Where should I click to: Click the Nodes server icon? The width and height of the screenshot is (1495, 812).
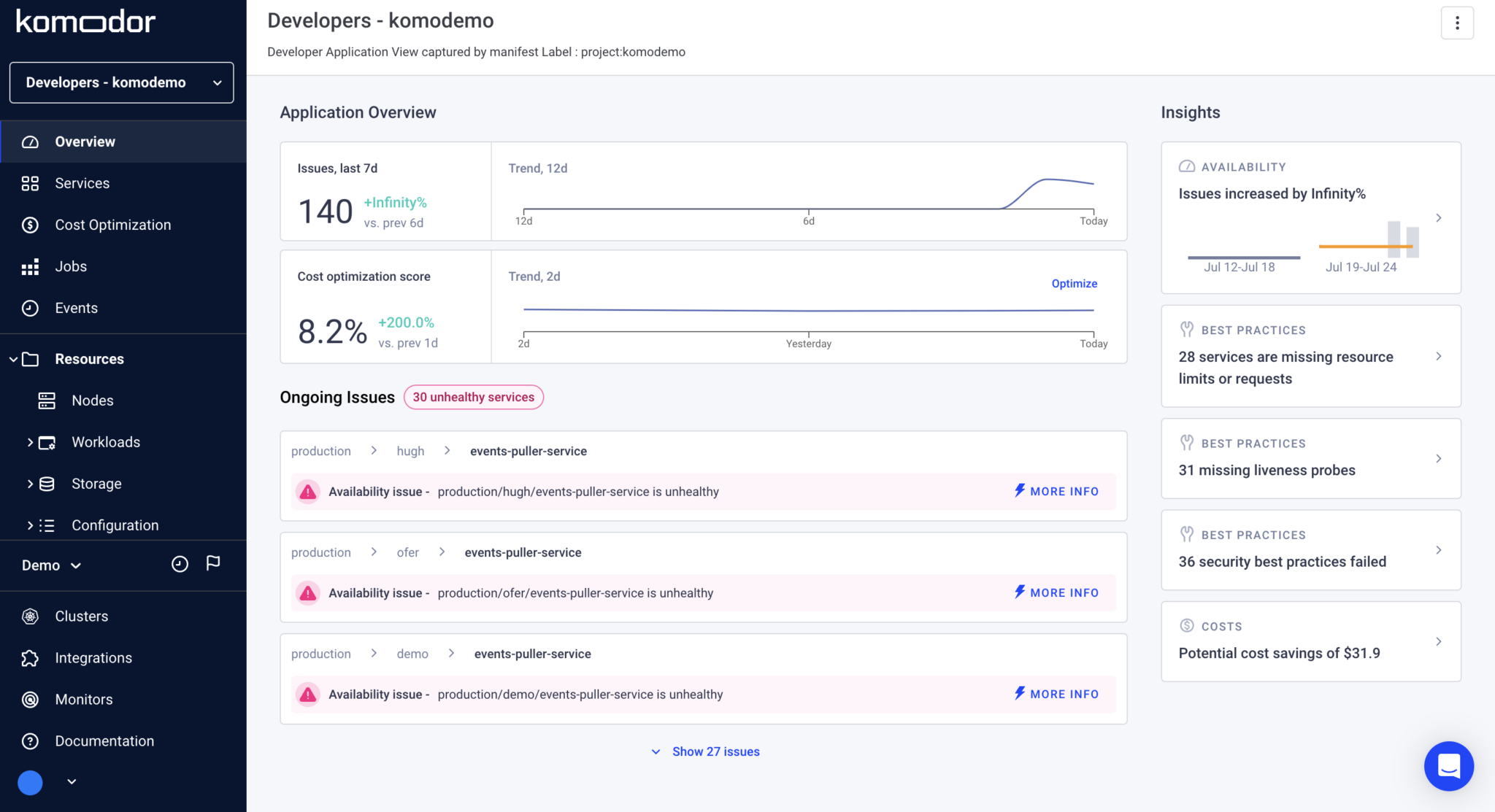[x=47, y=401]
